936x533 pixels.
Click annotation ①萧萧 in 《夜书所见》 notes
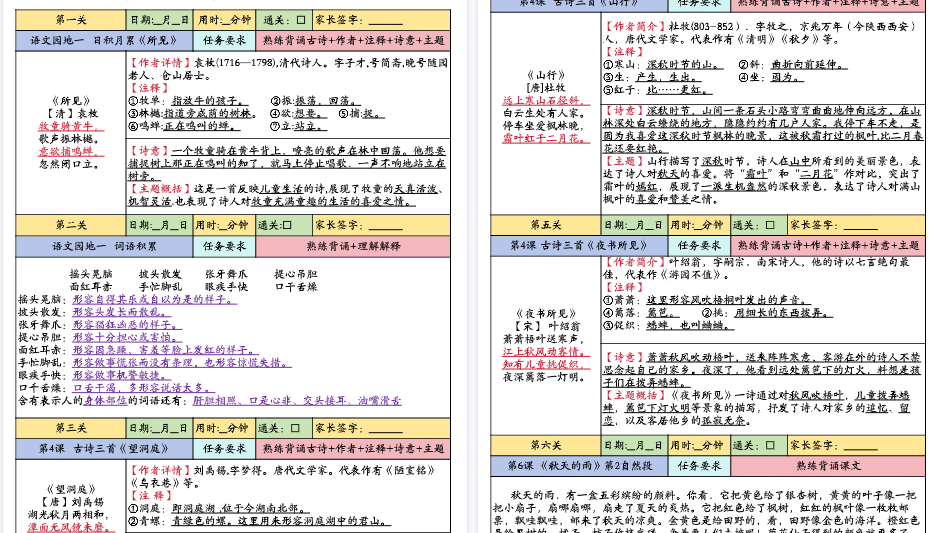click(707, 300)
